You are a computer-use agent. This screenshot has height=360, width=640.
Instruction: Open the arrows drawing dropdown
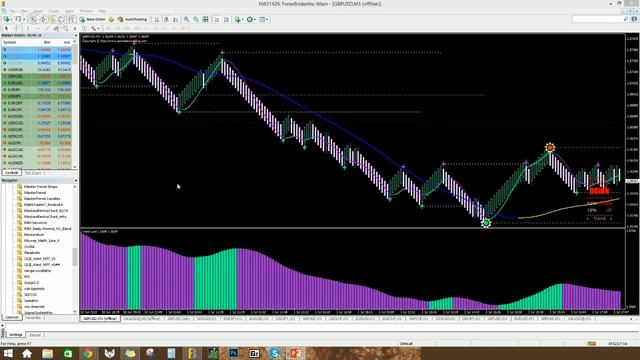pos(95,28)
